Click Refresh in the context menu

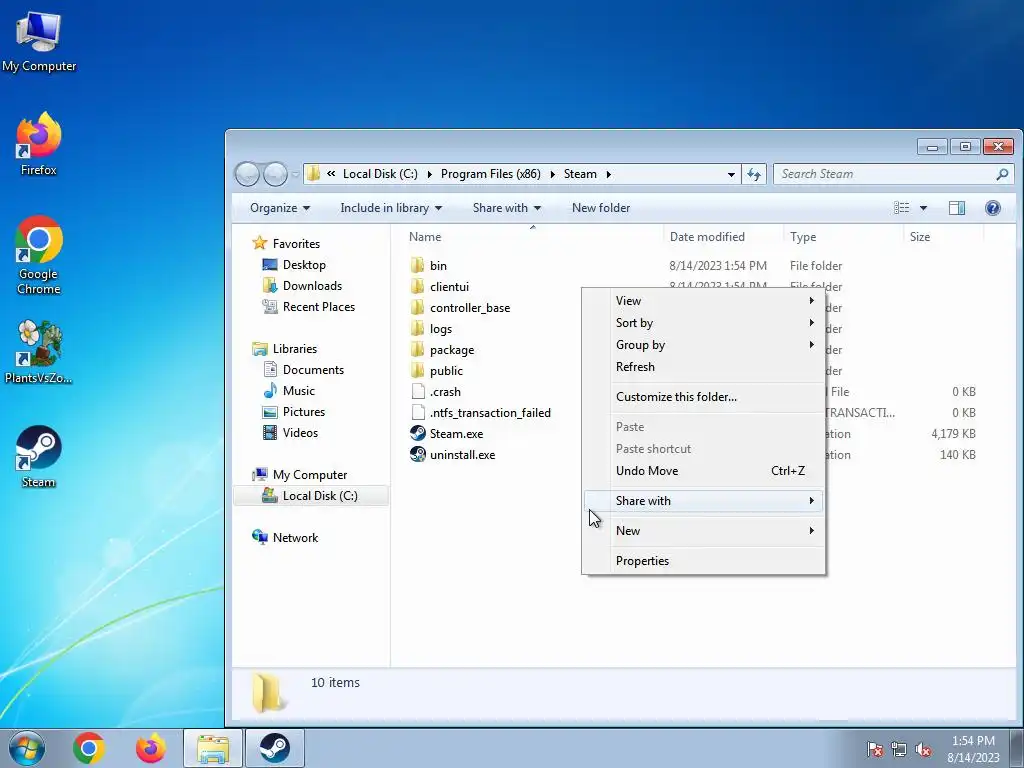tap(703, 367)
